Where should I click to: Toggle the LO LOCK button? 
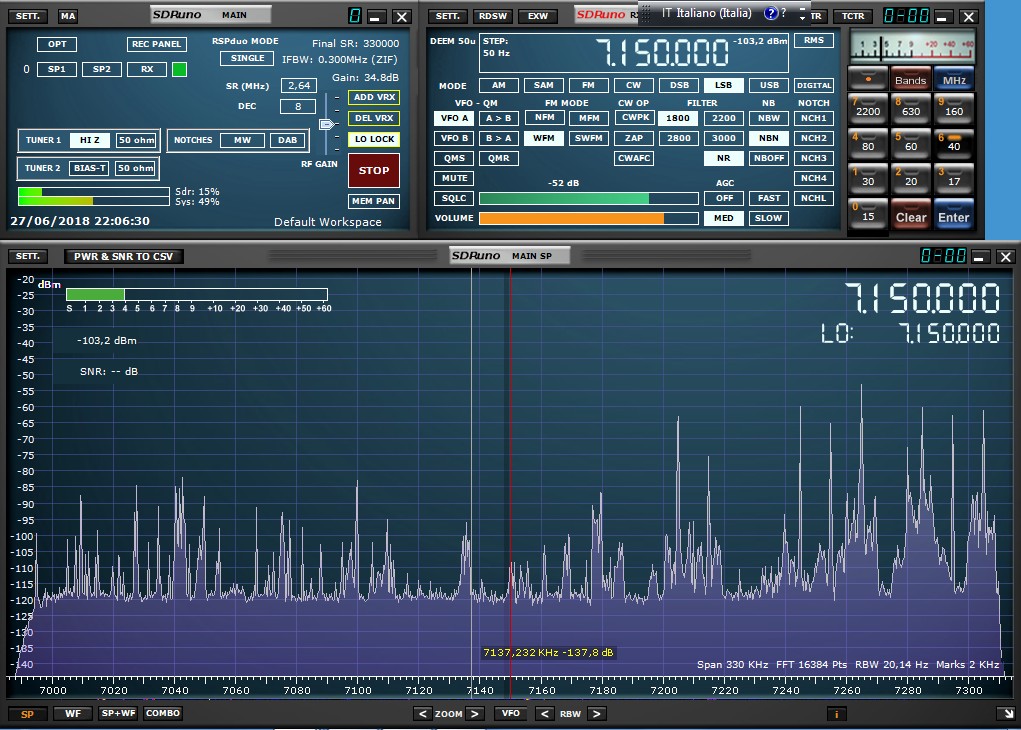[x=374, y=139]
